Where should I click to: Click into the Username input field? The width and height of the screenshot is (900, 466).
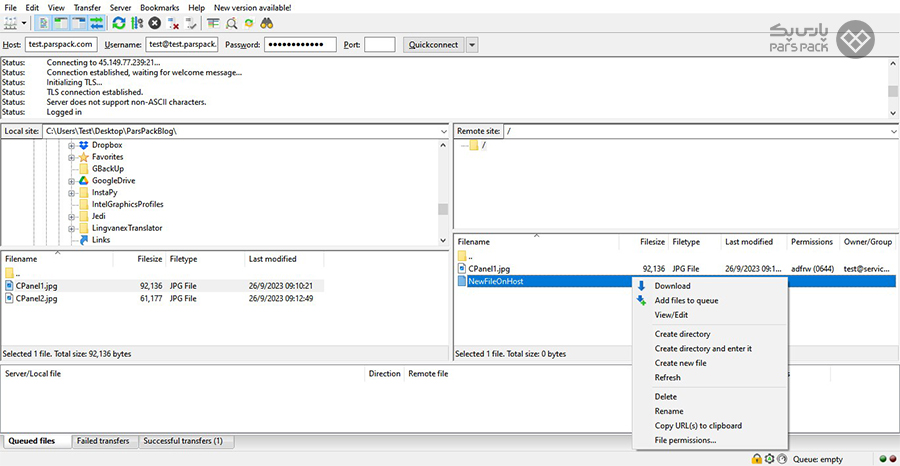(183, 45)
